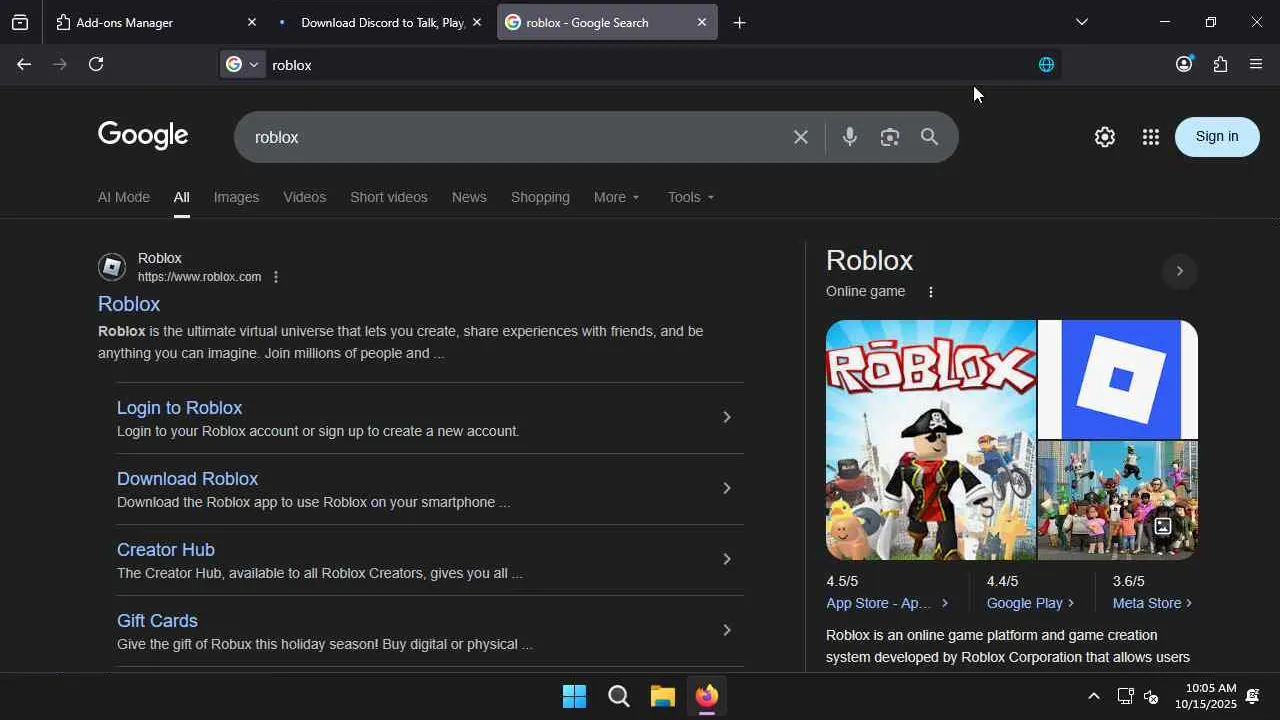This screenshot has width=1280, height=720.
Task: Submit search with the magnifier icon
Action: [x=929, y=137]
